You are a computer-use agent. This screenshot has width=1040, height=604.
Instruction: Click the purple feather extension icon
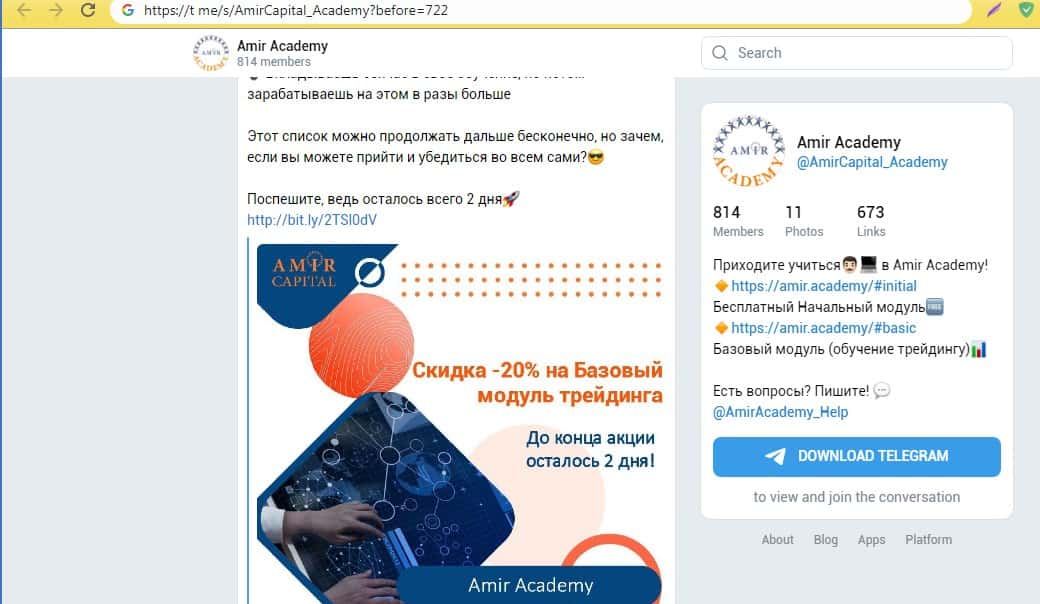click(x=994, y=10)
